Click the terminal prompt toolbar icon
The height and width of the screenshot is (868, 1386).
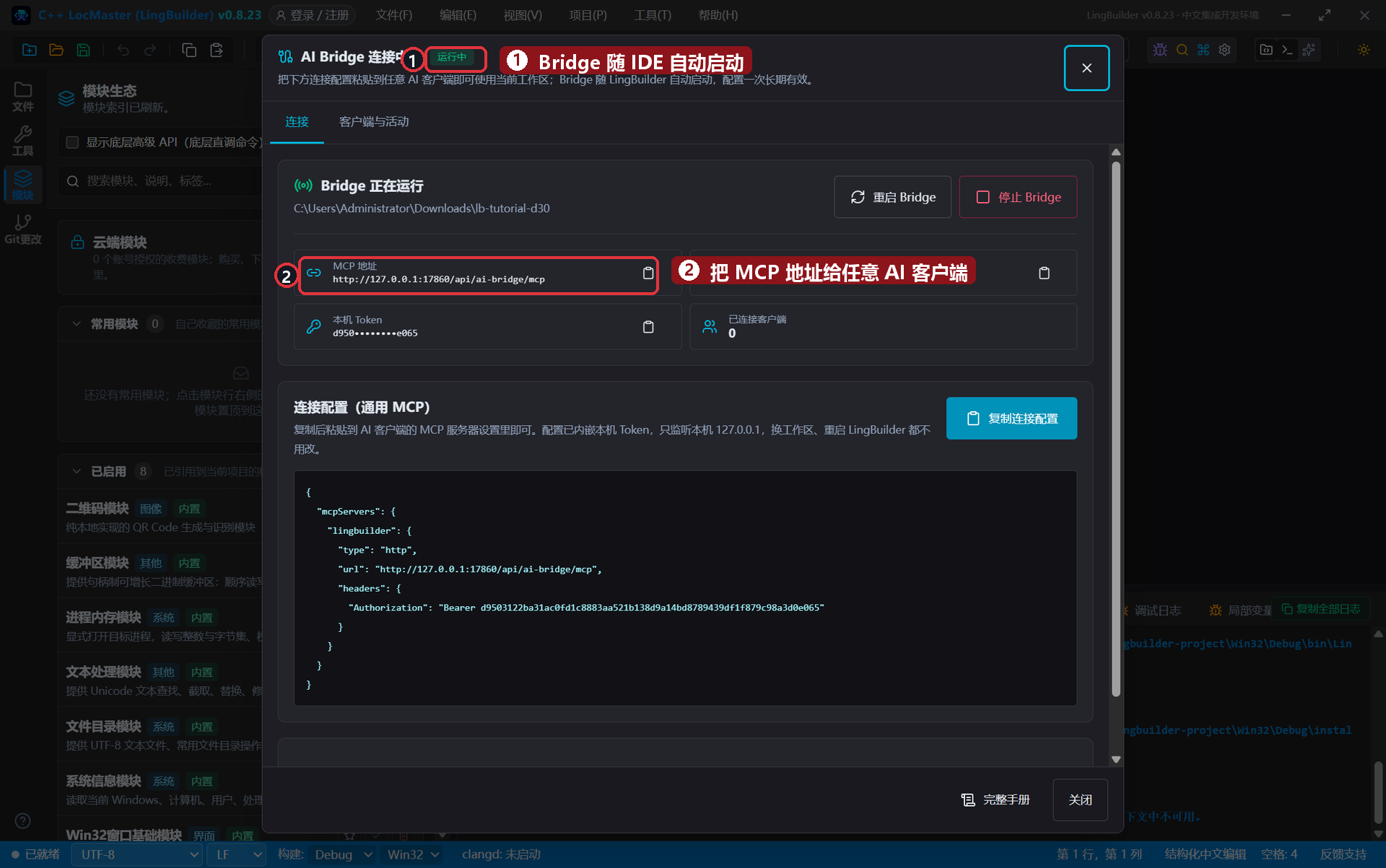coord(1287,50)
